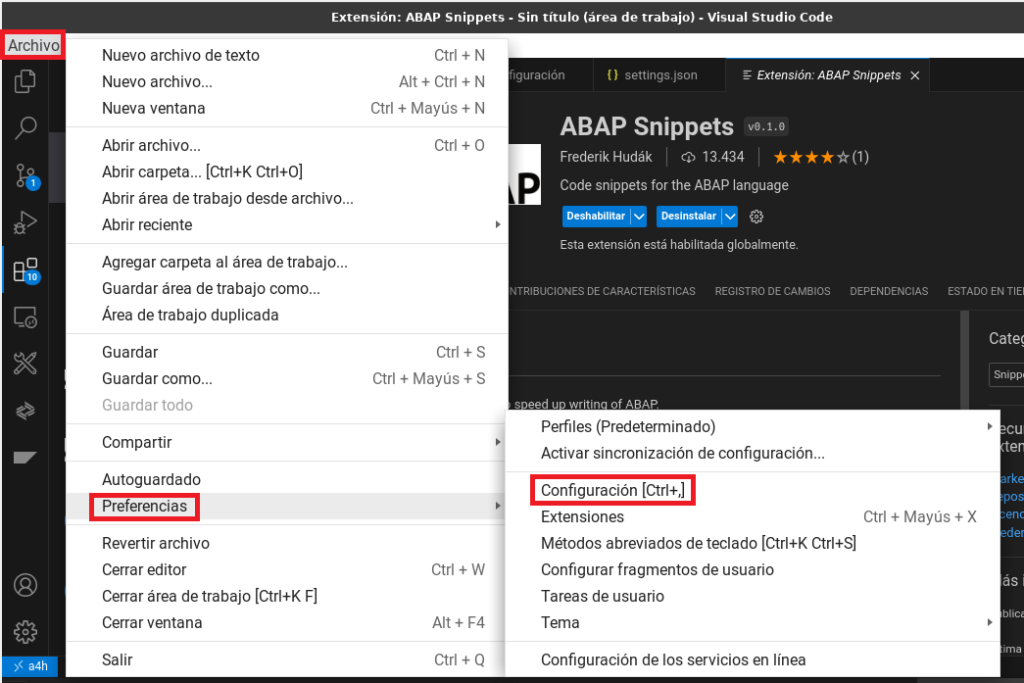Expand the Tema submenu
This screenshot has height=683, width=1024.
tap(753, 623)
